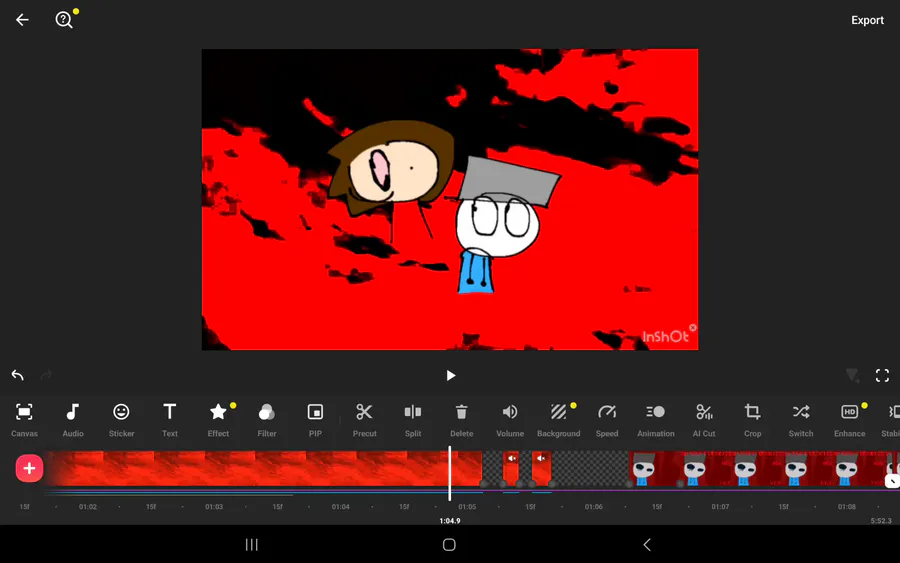The width and height of the screenshot is (900, 563).
Task: Open the PIP tool
Action: [315, 420]
